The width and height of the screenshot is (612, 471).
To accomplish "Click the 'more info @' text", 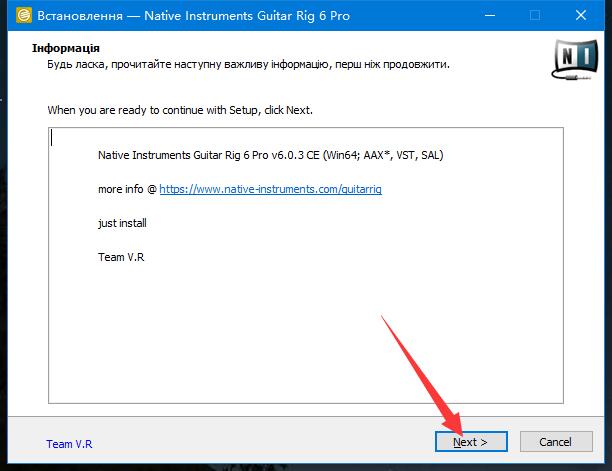I will click(x=127, y=189).
